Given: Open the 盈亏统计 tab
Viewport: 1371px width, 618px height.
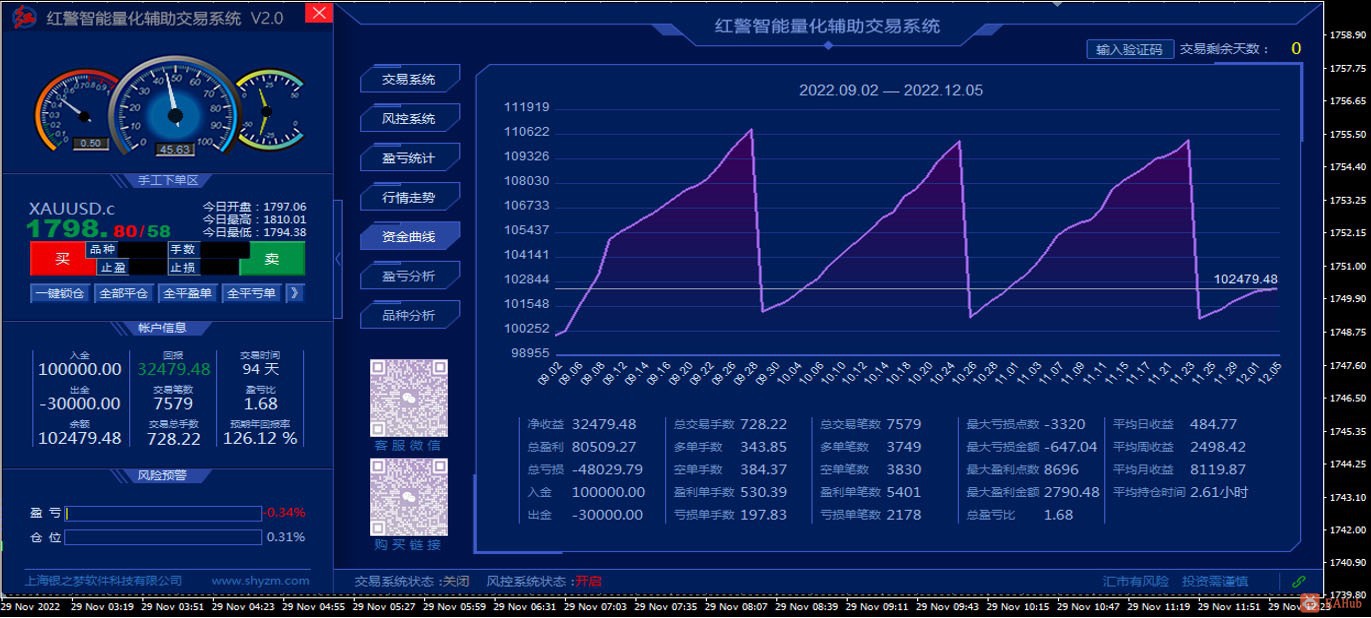Looking at the screenshot, I should click(409, 158).
